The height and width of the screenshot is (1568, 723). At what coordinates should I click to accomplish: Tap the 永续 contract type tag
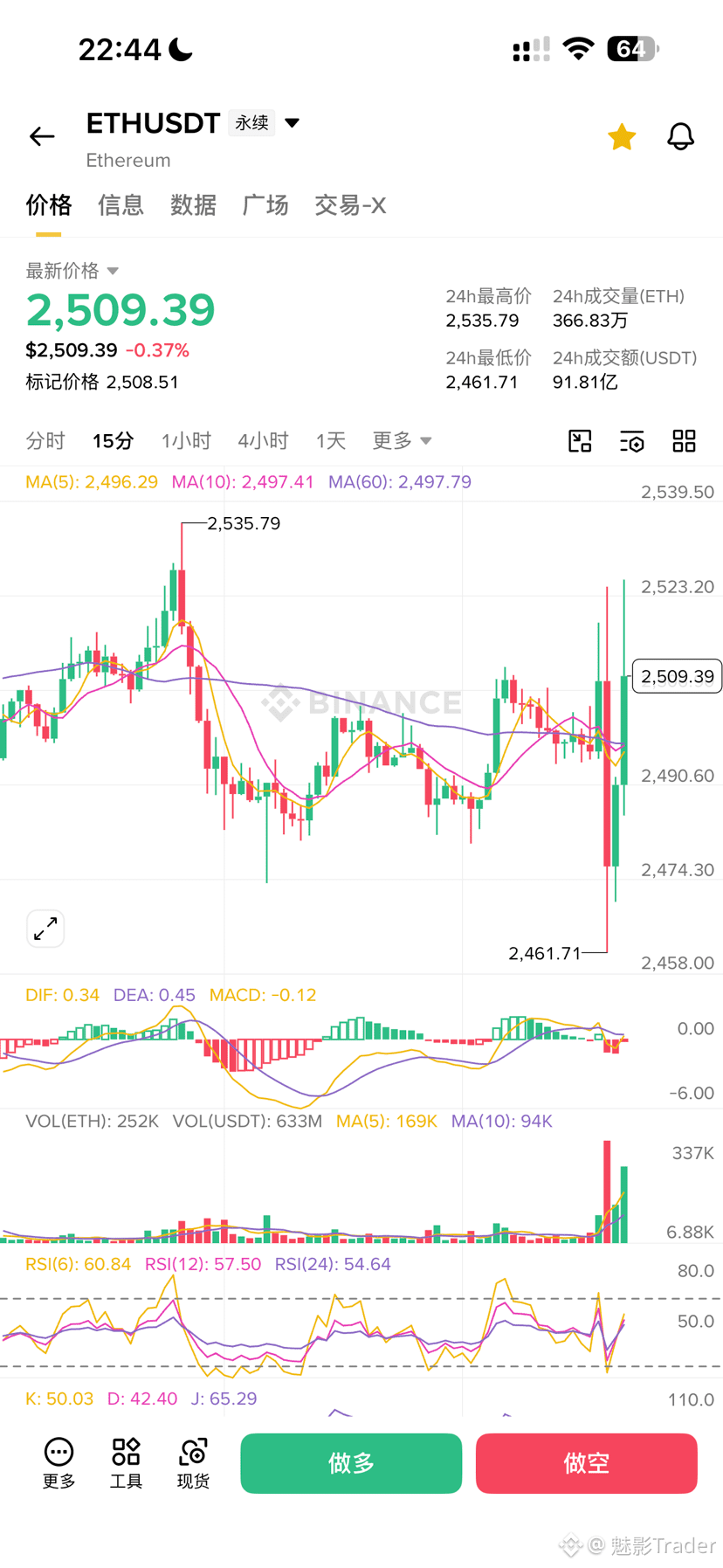251,123
